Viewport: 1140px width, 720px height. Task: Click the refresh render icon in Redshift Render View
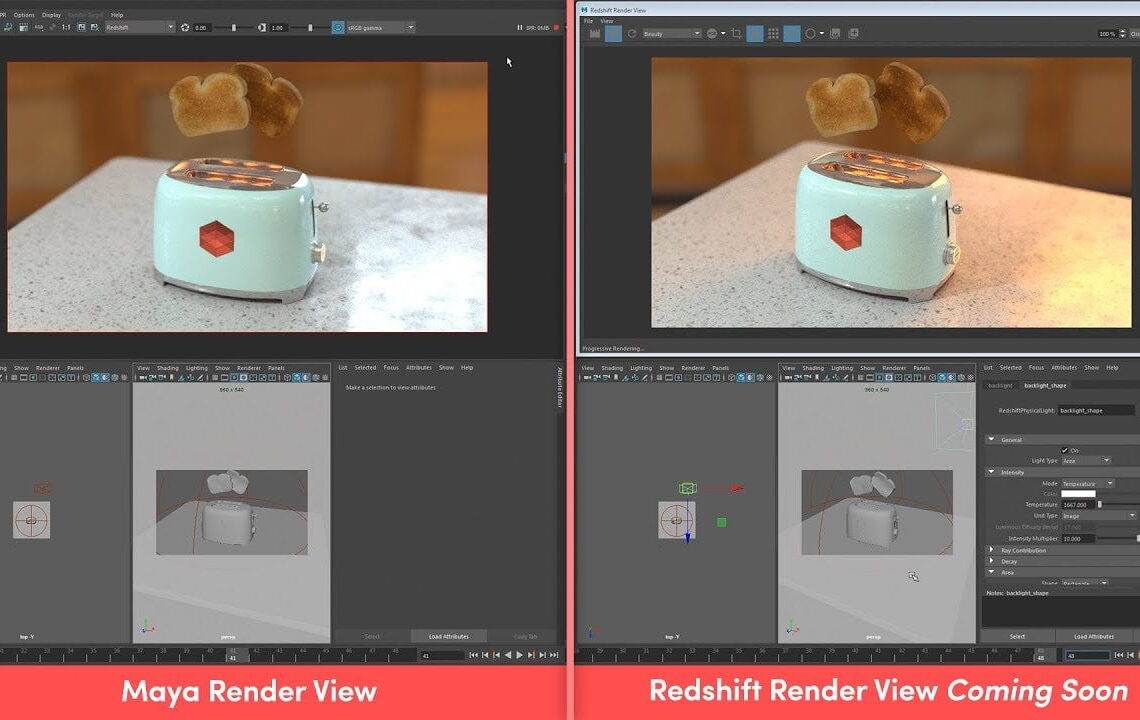click(631, 32)
